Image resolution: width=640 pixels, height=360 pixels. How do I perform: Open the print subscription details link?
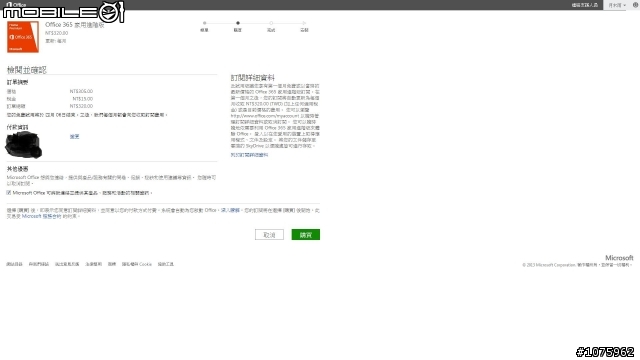tap(249, 155)
